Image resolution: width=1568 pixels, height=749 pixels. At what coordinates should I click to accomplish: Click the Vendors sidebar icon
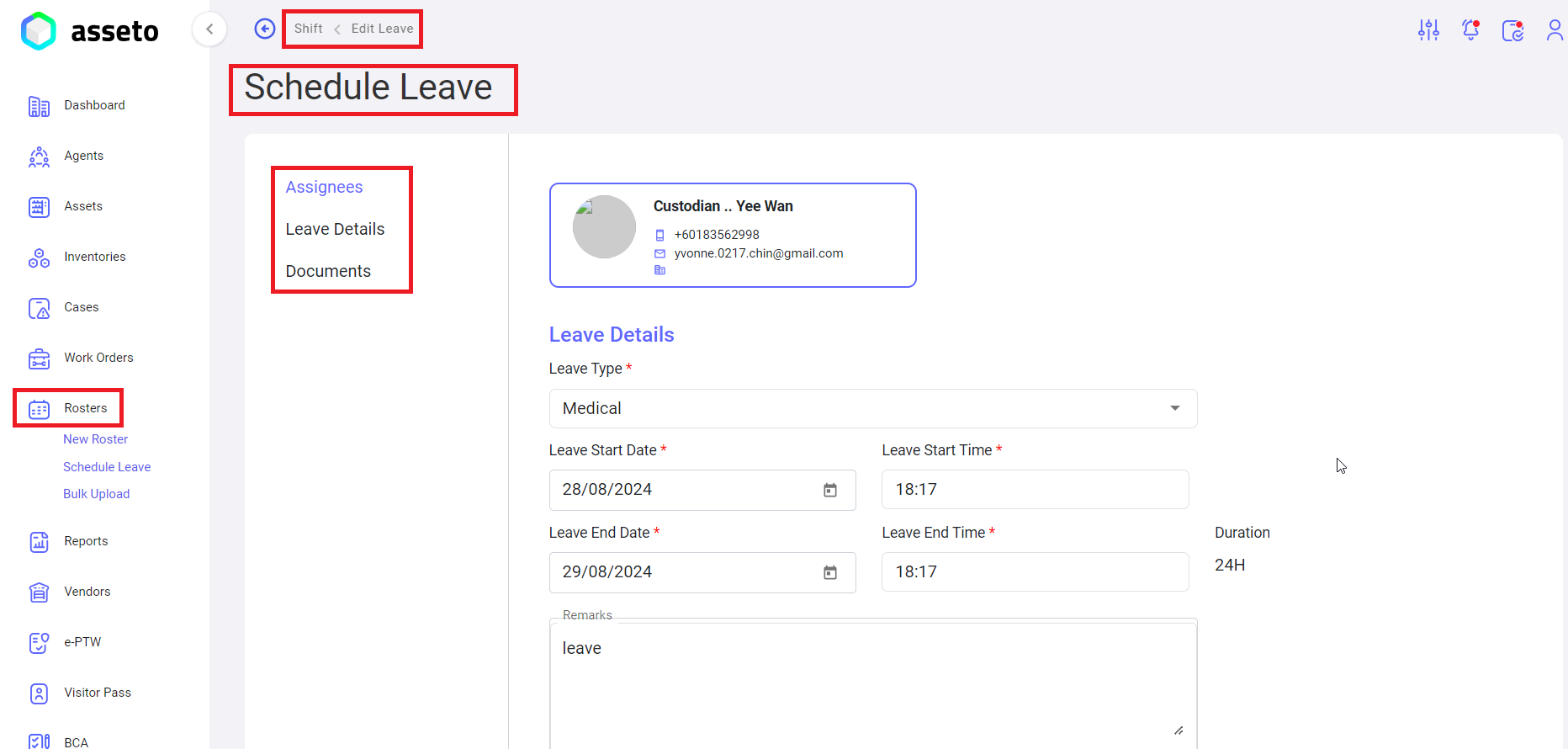39,592
